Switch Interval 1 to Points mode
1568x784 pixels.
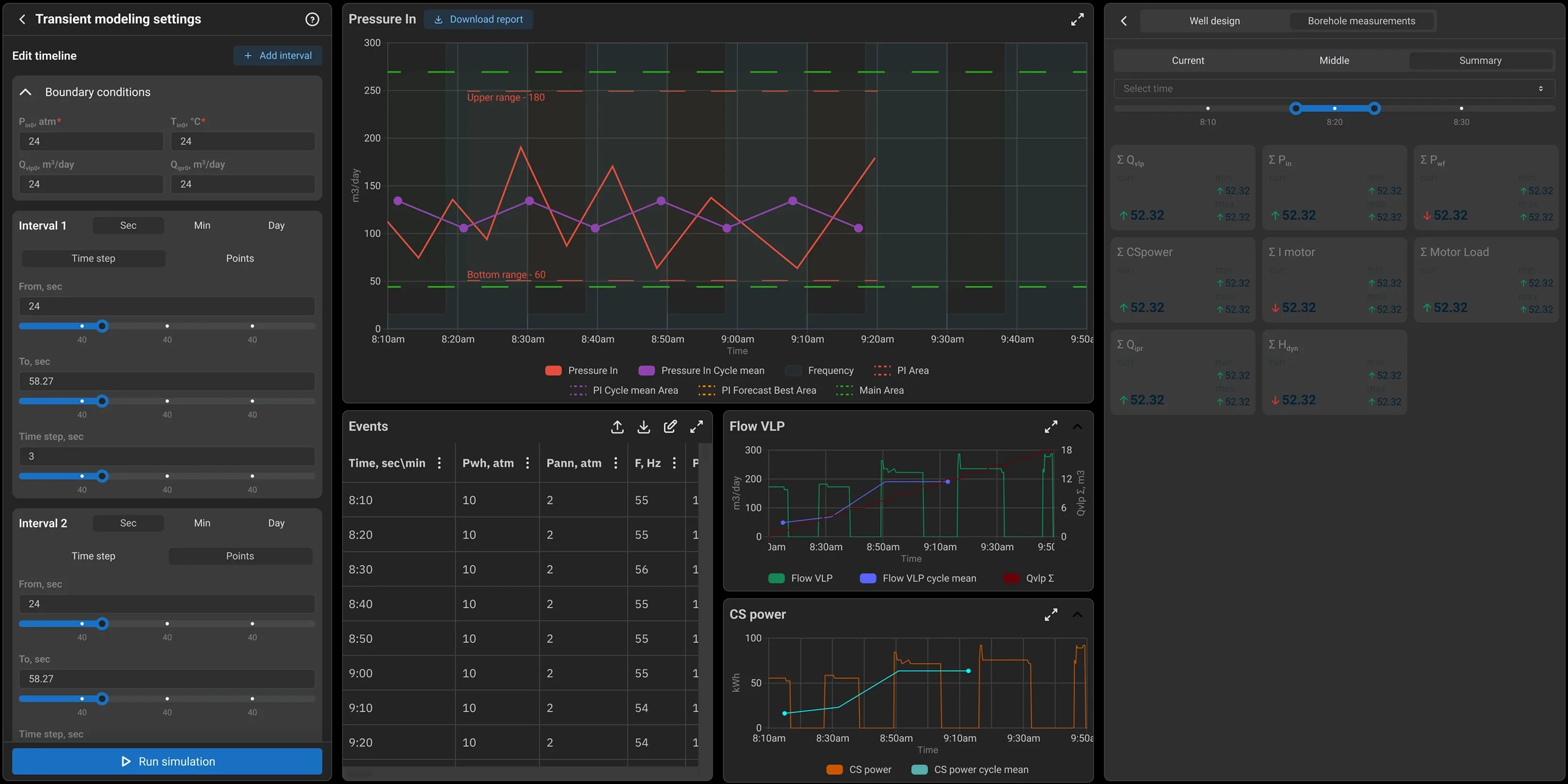point(240,258)
